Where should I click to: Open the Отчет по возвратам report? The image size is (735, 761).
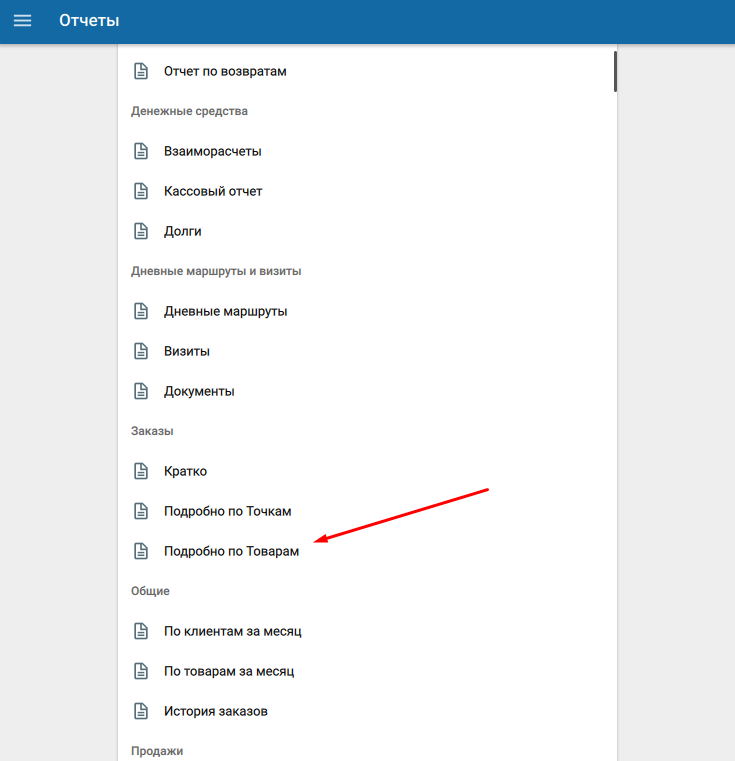pos(225,71)
